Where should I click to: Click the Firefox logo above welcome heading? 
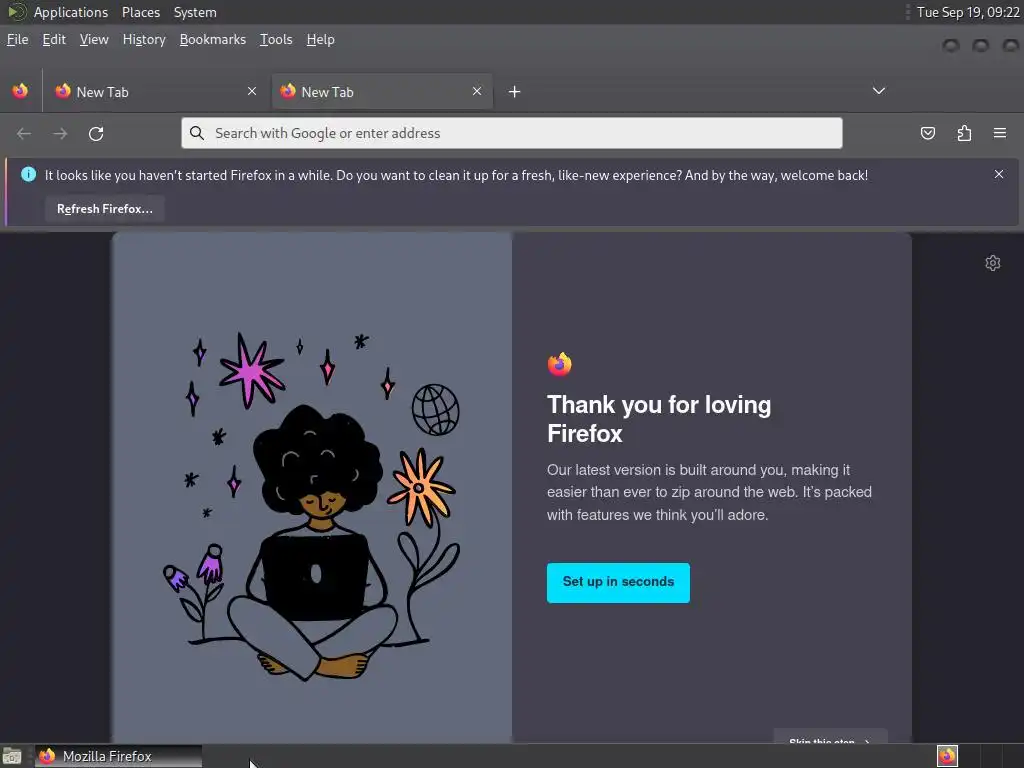pos(560,364)
